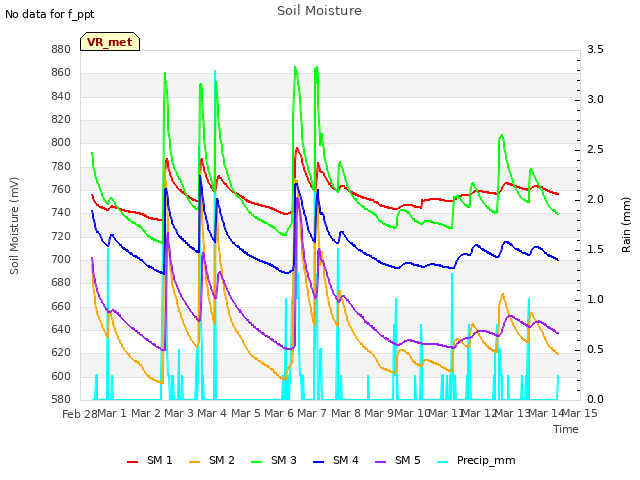Click the 840 left axis value
The width and height of the screenshot is (640, 480).
pyautogui.click(x=61, y=97)
